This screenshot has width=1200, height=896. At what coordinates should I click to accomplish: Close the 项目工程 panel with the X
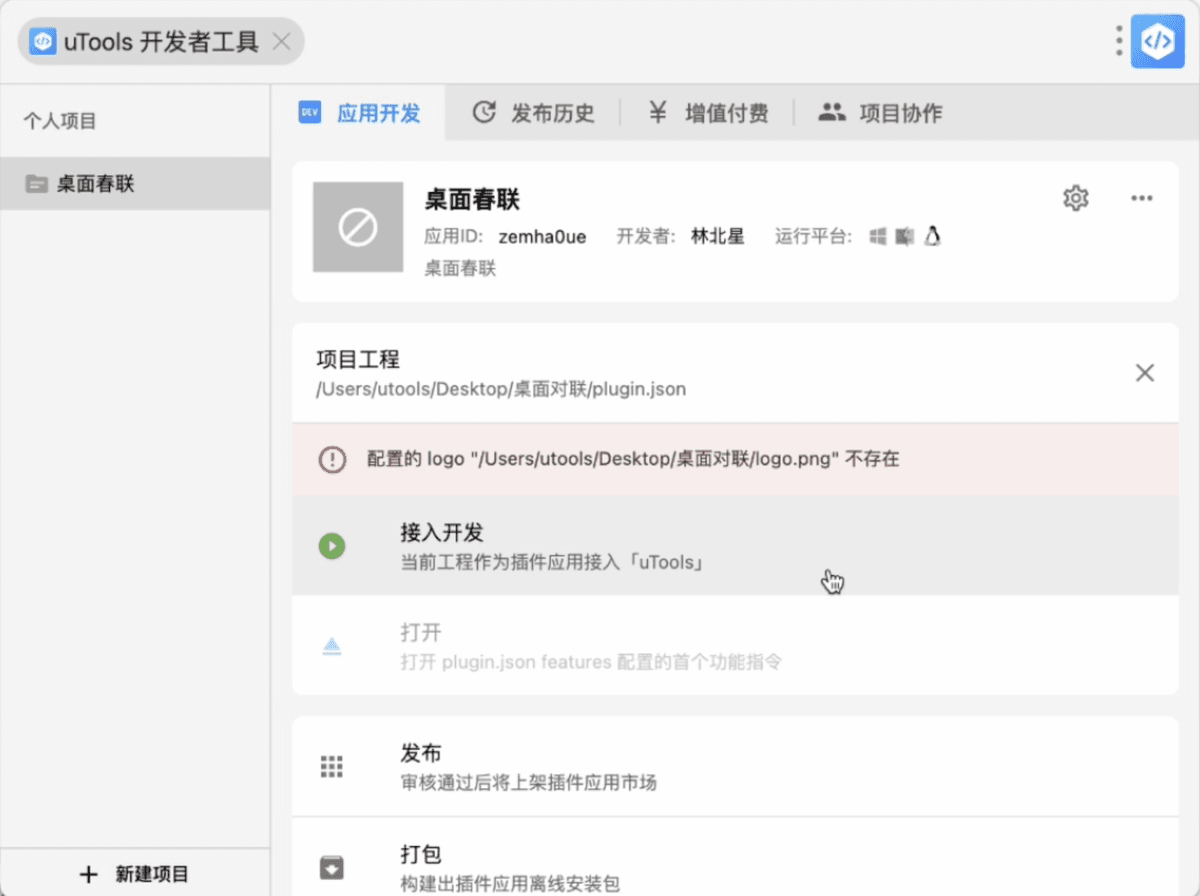1145,372
